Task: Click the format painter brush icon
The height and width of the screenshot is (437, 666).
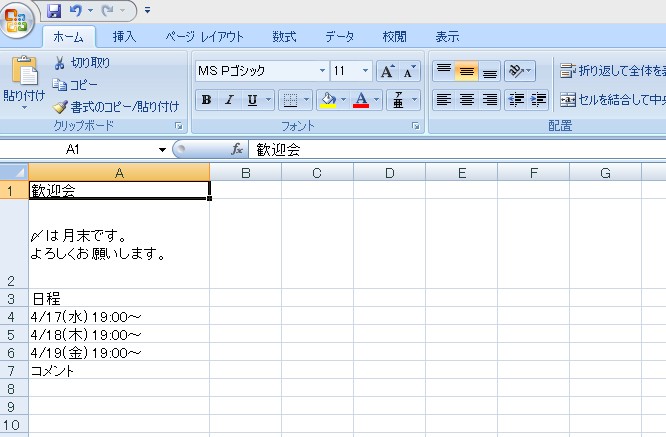Action: (60, 106)
